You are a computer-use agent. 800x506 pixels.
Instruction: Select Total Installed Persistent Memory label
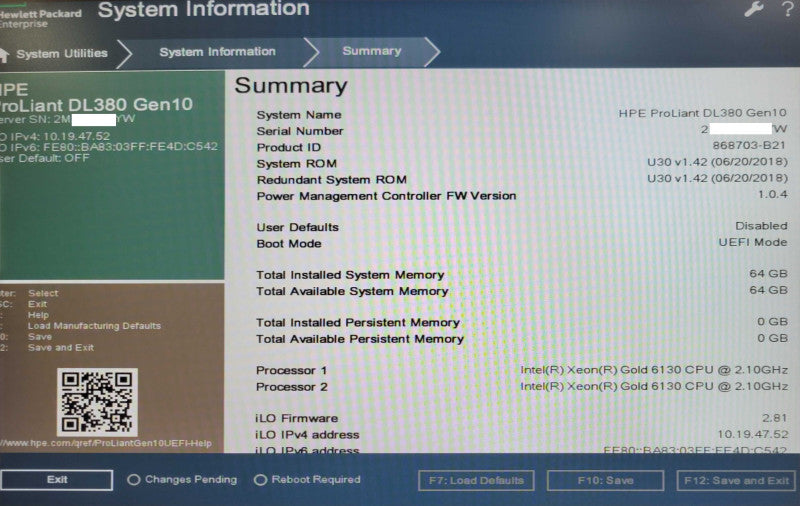point(358,323)
